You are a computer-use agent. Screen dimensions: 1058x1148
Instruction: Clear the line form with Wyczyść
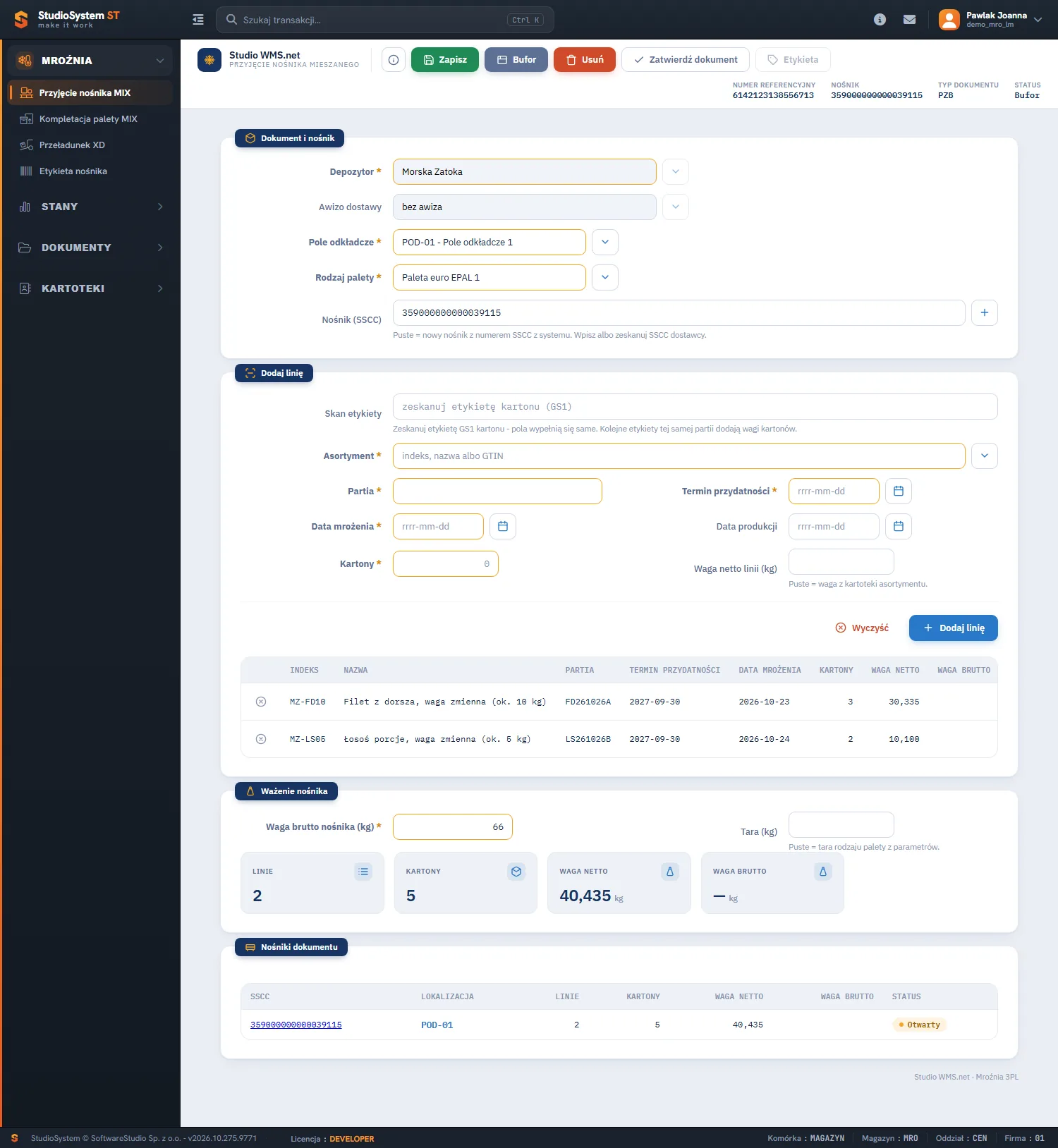(x=862, y=628)
